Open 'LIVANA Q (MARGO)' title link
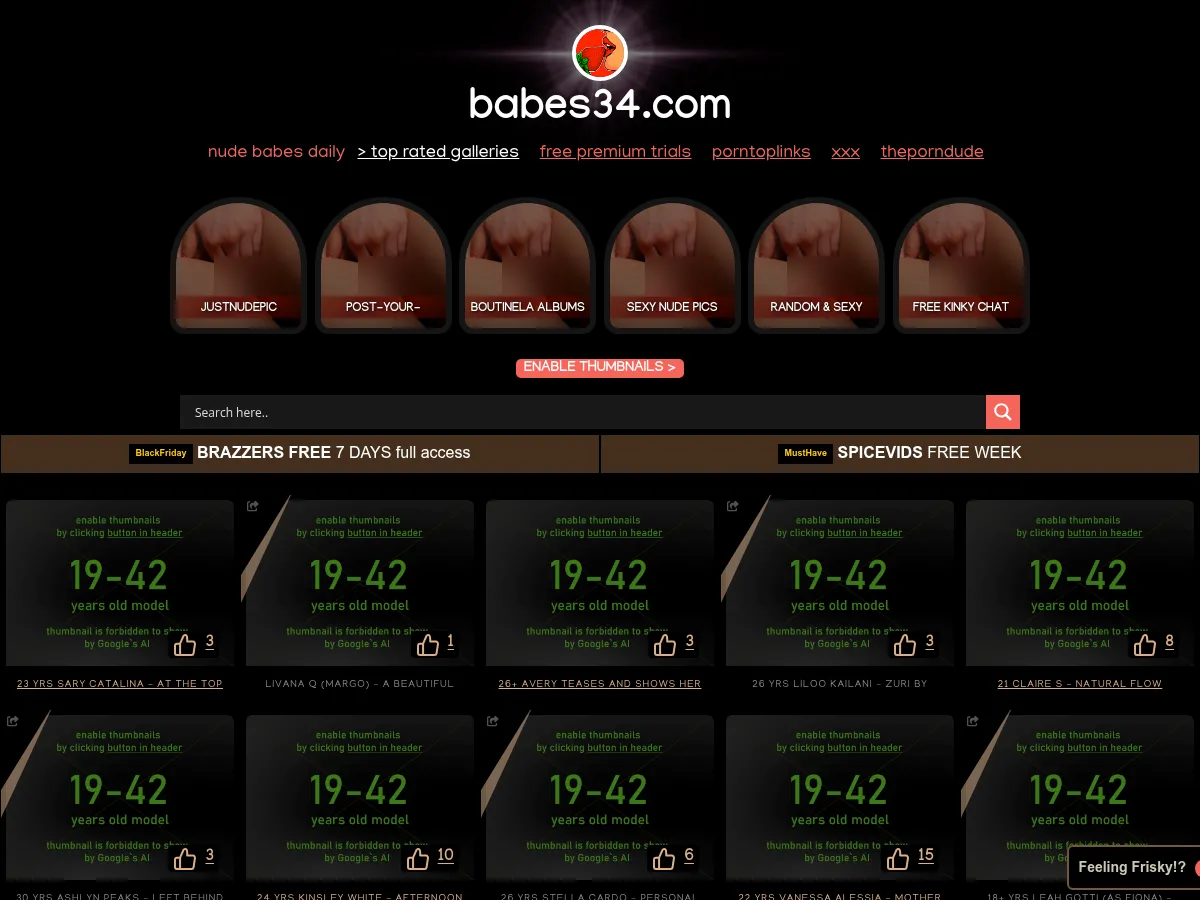Image resolution: width=1200 pixels, height=900 pixels. [x=360, y=684]
